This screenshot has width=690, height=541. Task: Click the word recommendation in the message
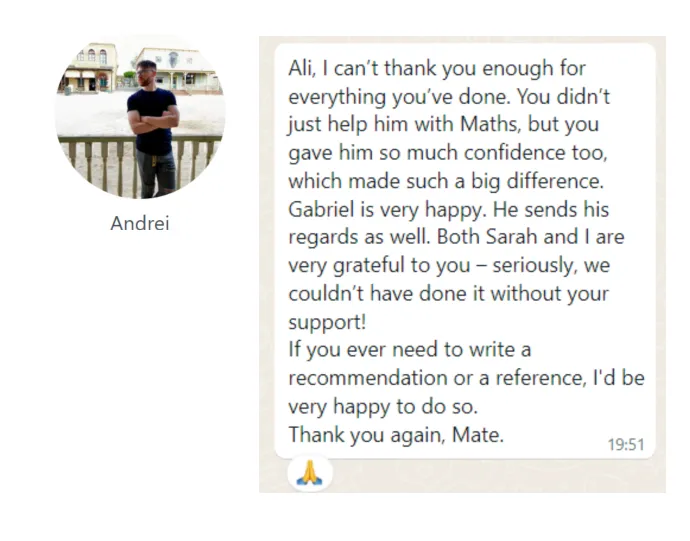pyautogui.click(x=368, y=378)
